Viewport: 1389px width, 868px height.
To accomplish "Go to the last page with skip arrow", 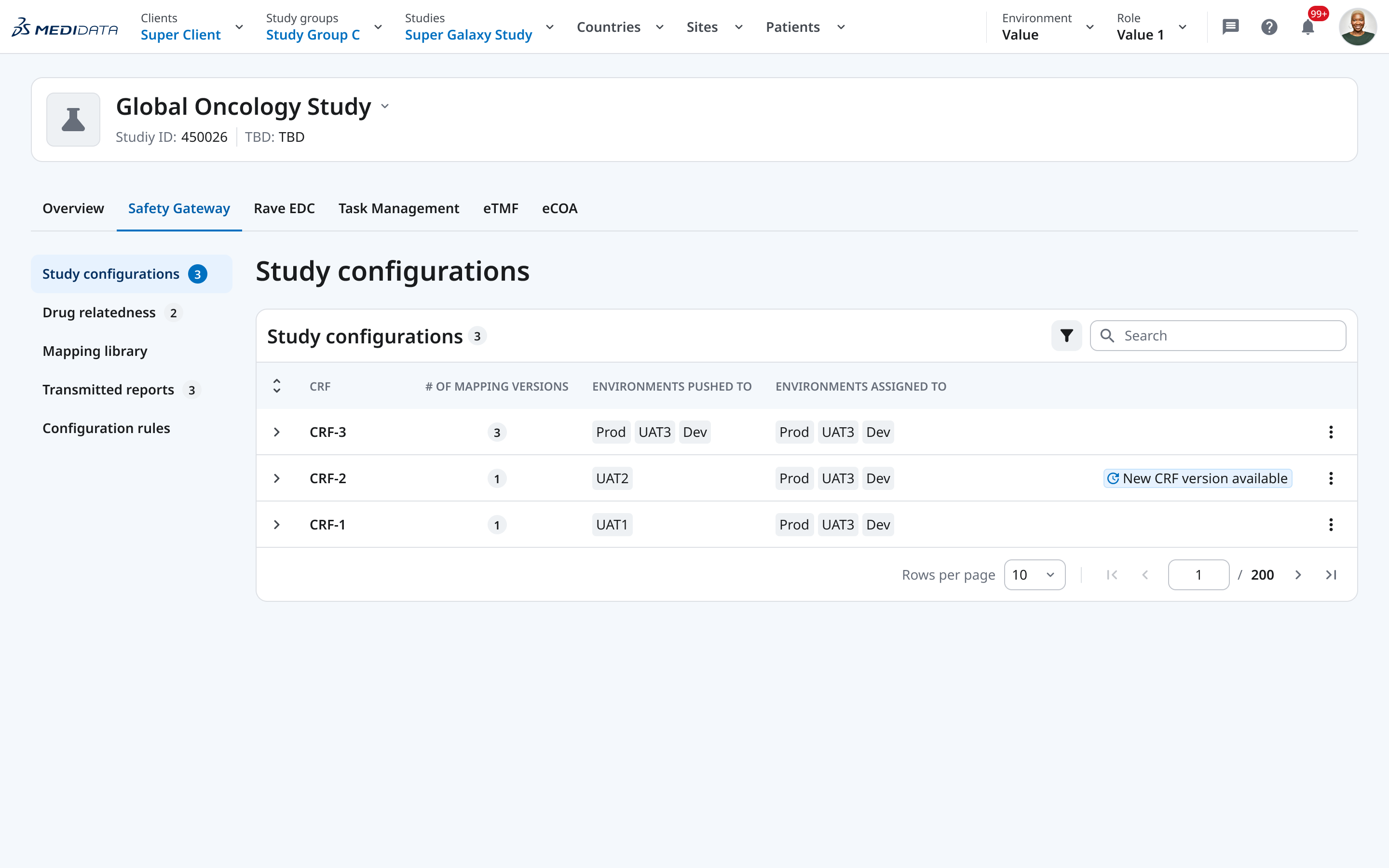I will (x=1332, y=574).
